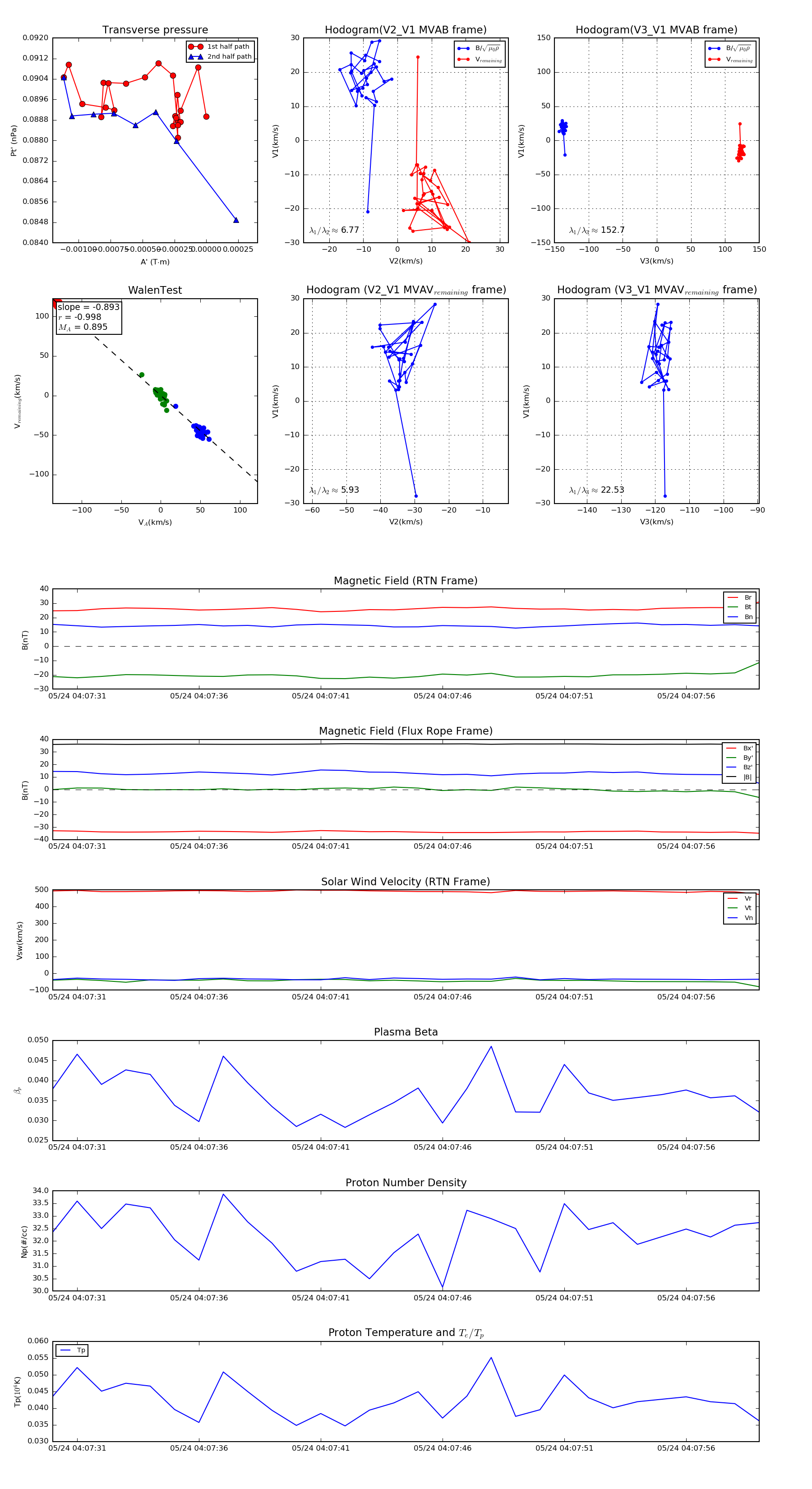The width and height of the screenshot is (812, 1489).
Task: Click the 'Vt' legend entry
Action: (740, 908)
